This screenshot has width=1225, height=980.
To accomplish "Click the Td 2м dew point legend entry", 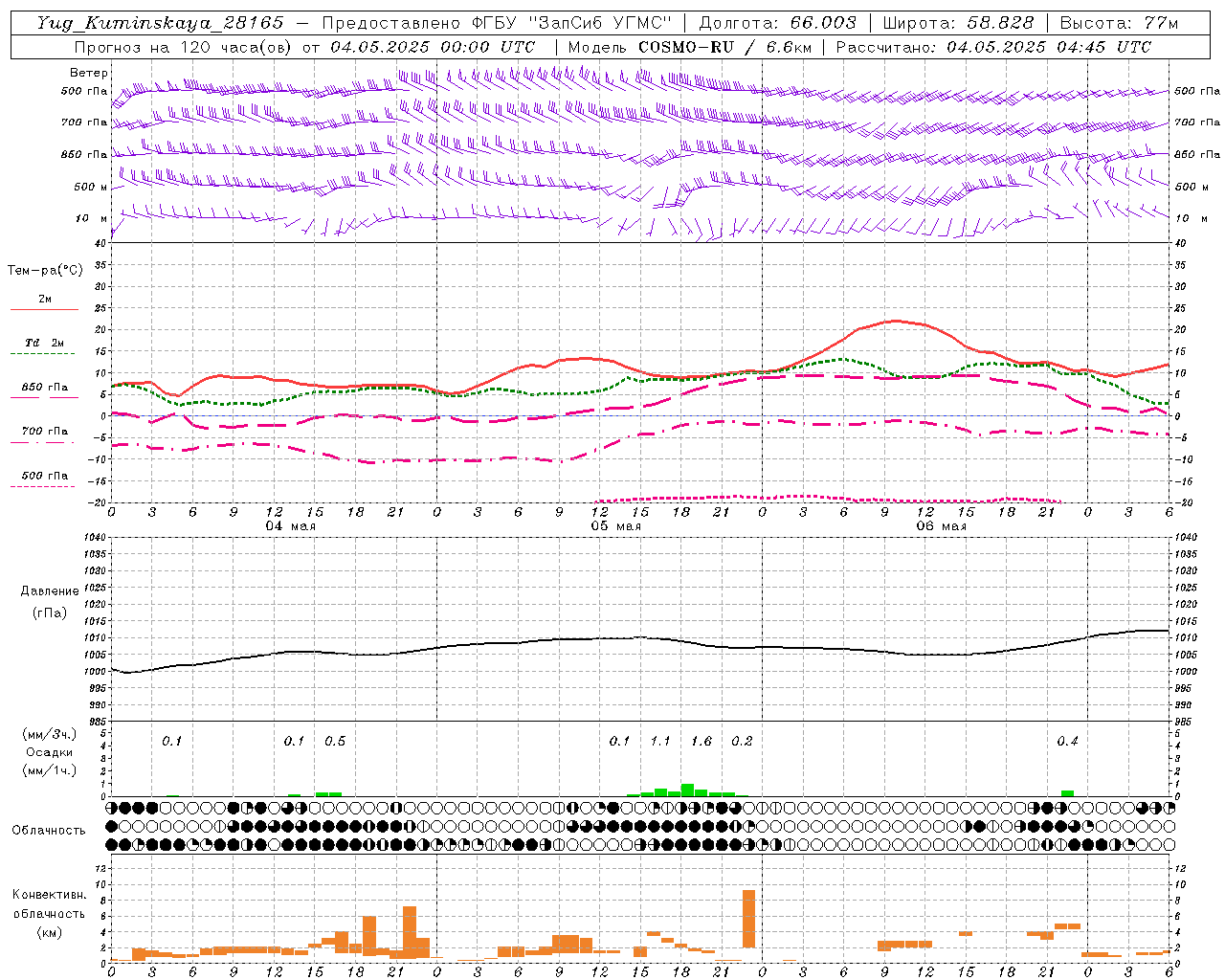I will click(x=45, y=343).
